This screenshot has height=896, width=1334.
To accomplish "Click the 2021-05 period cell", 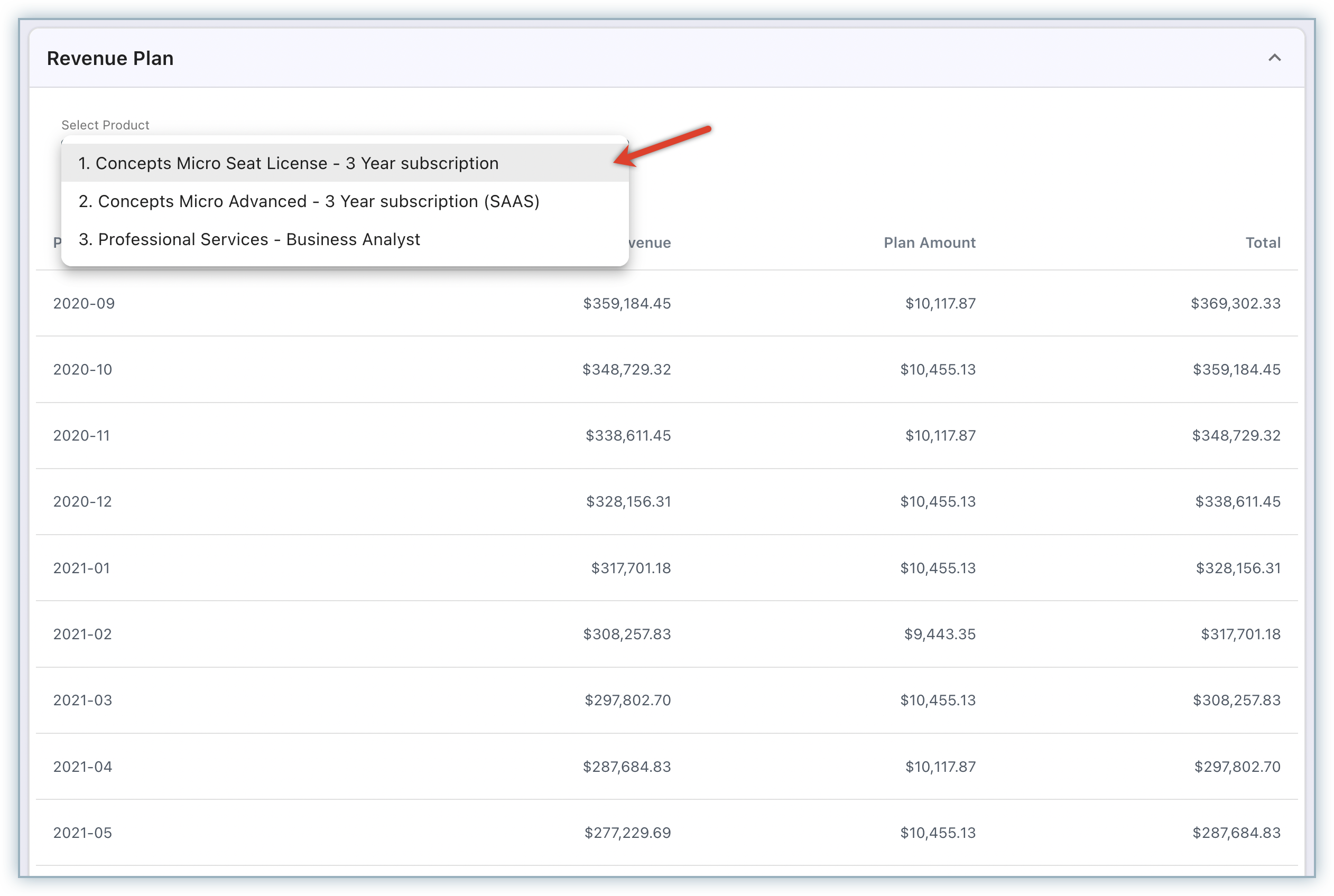I will pos(83,833).
